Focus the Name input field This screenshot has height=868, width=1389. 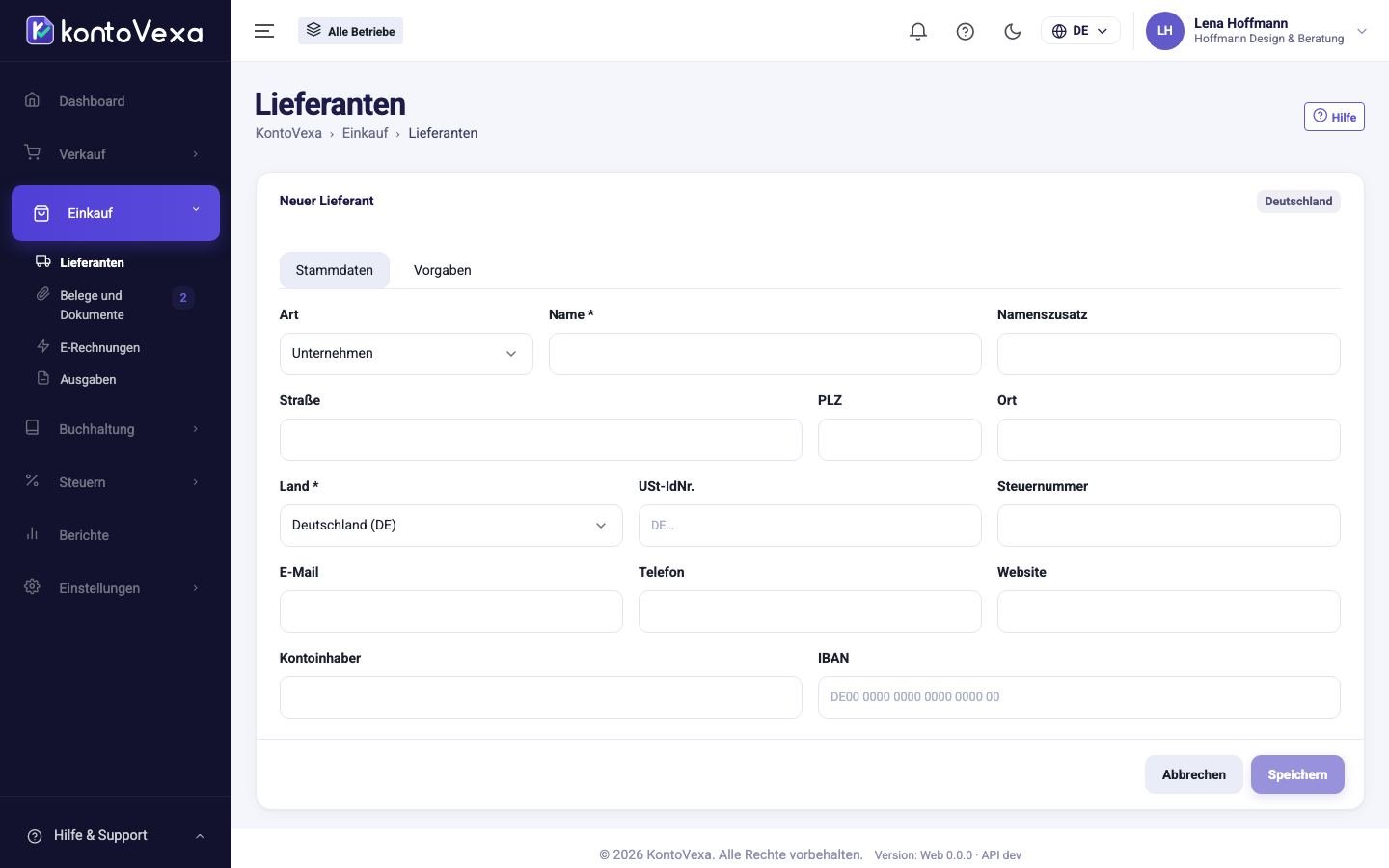tap(765, 354)
